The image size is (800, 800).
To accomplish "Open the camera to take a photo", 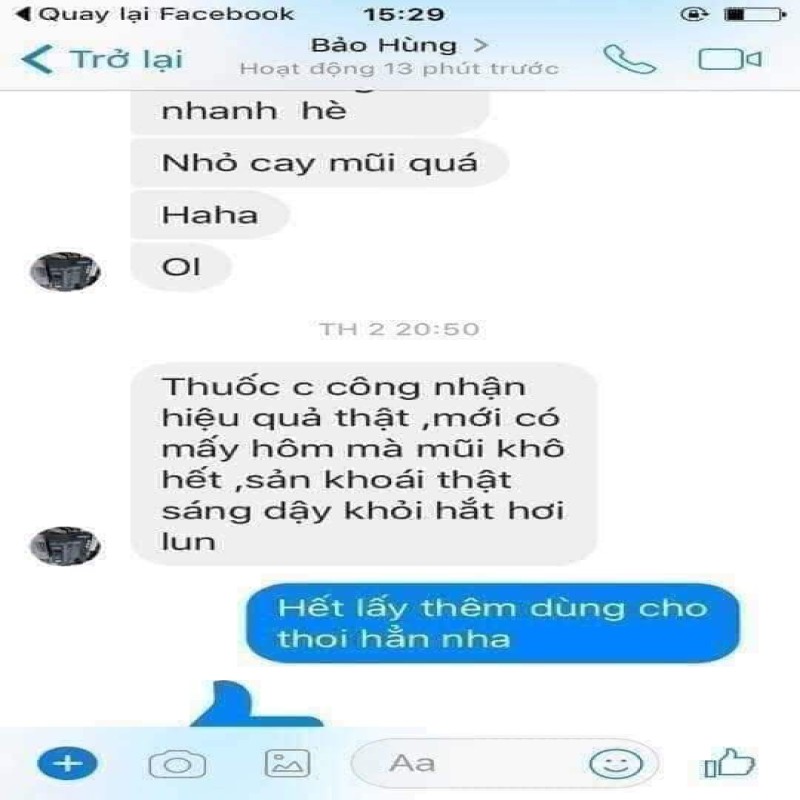I will point(177,764).
